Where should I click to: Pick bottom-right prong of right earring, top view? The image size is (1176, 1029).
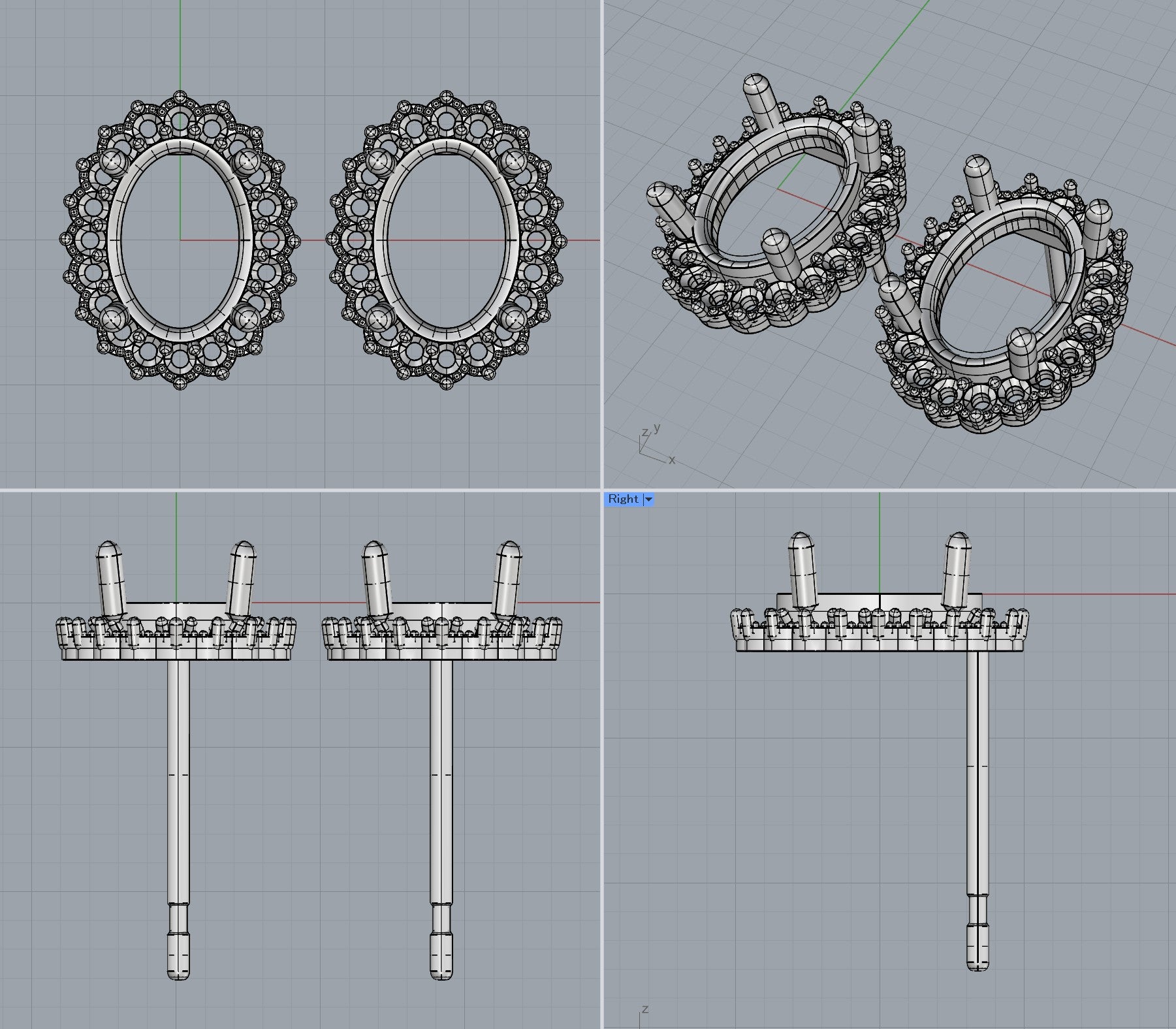point(513,318)
